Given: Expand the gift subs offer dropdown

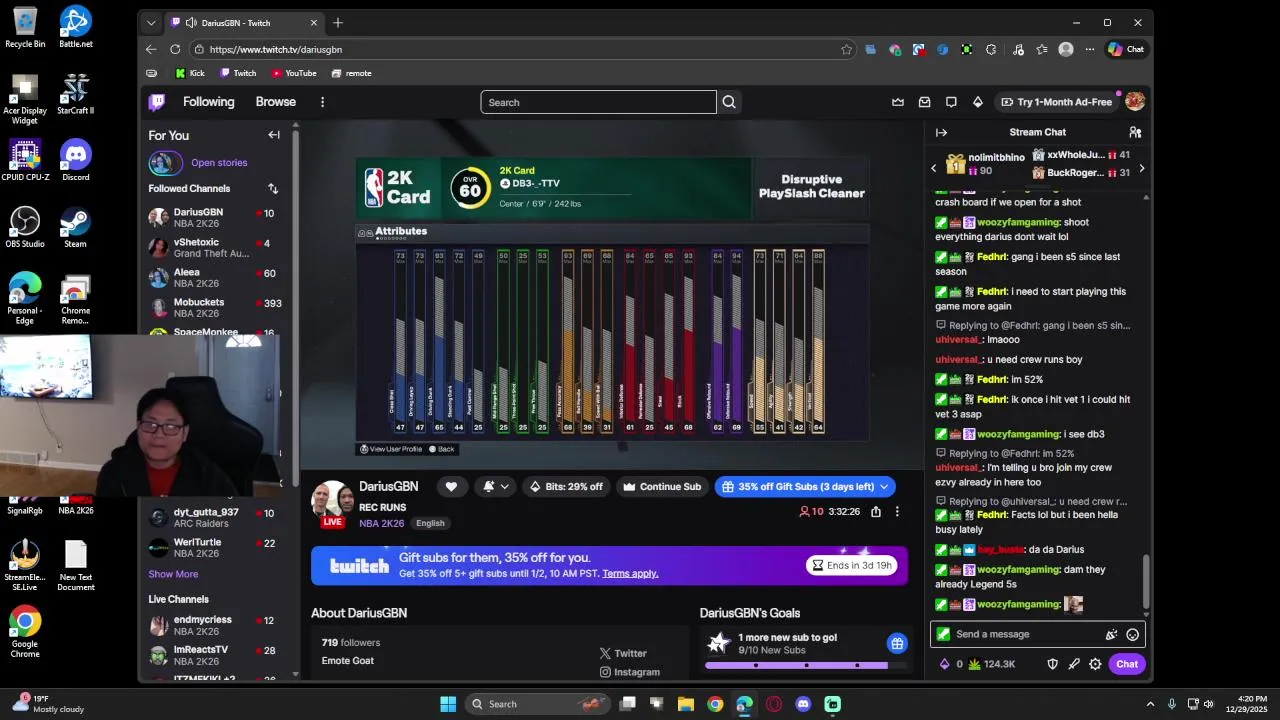Looking at the screenshot, I should click(x=884, y=487).
